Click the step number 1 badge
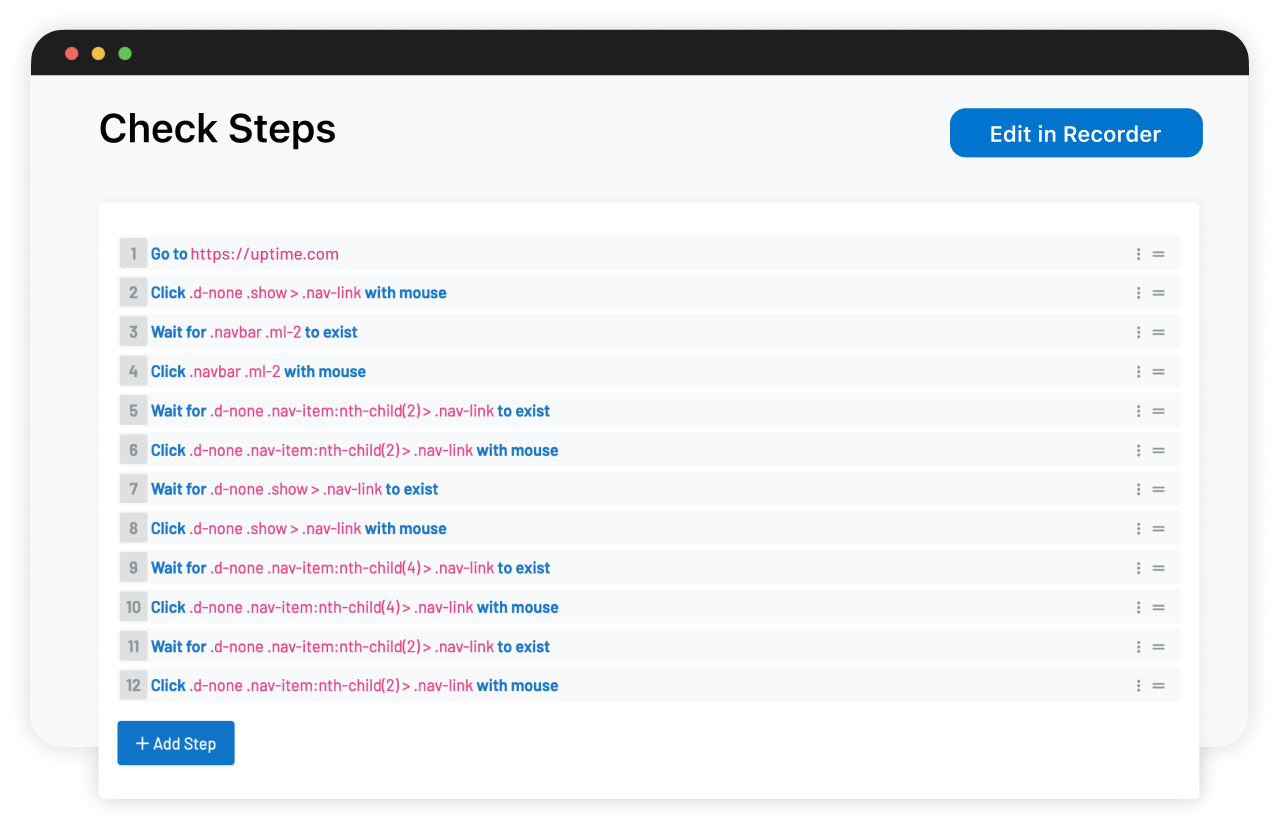Image resolution: width=1277 pixels, height=827 pixels. 133,254
